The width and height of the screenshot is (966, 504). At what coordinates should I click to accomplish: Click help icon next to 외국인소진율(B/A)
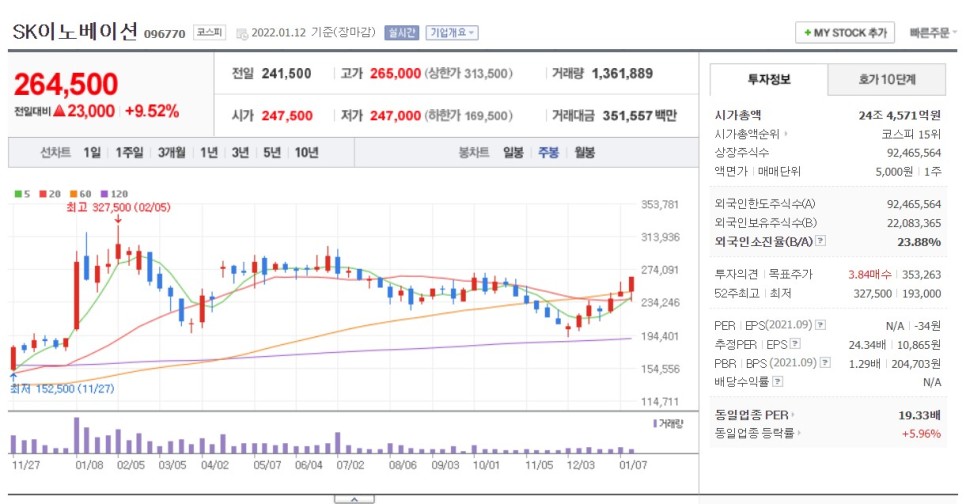821,242
